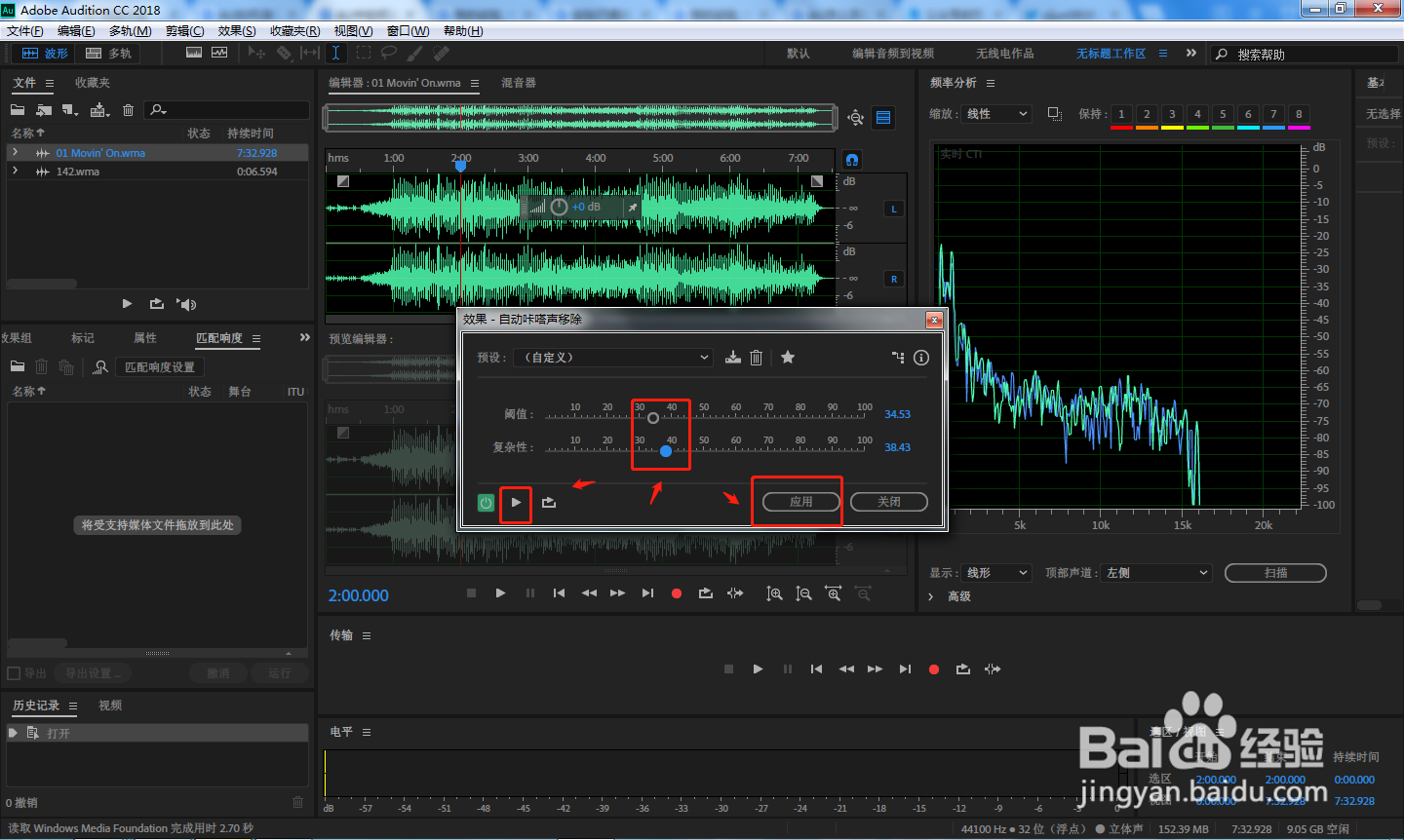Click the info icon in effect dialog

921,358
